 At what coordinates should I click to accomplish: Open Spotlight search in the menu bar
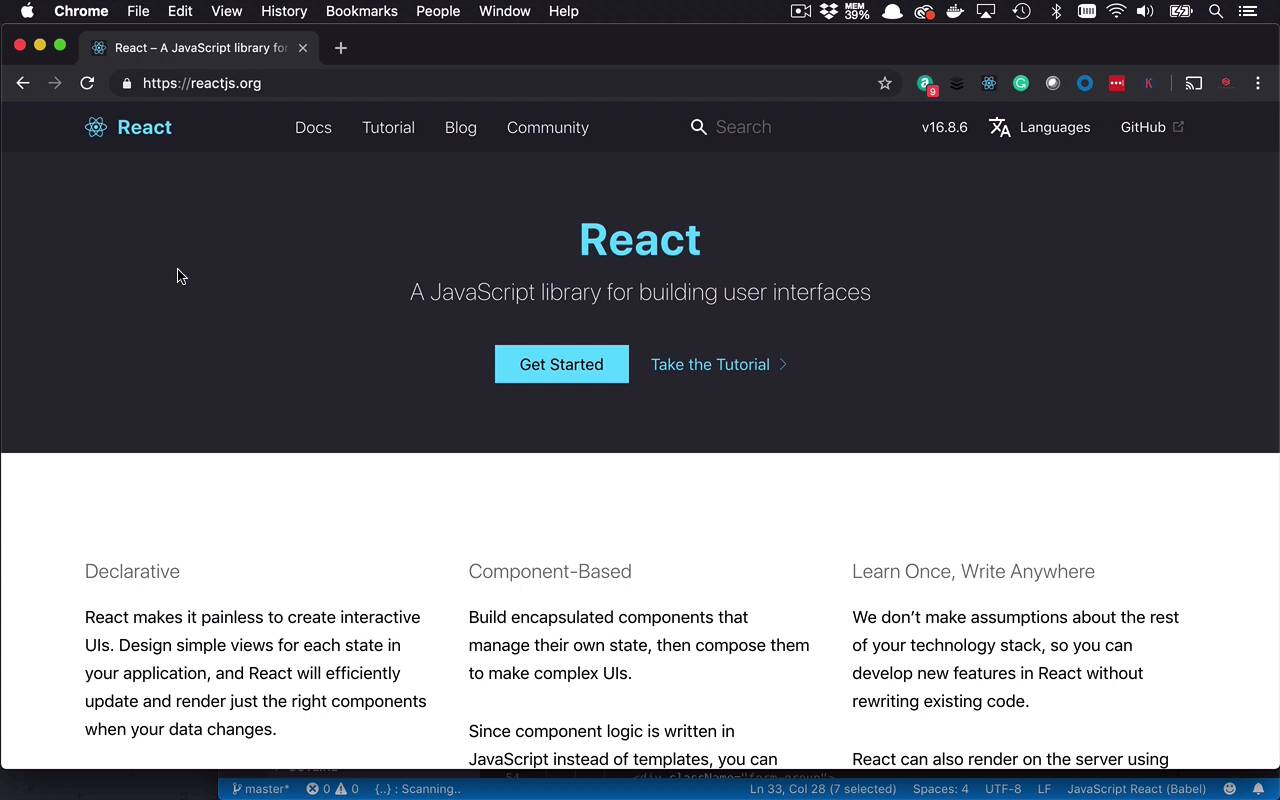(1216, 11)
